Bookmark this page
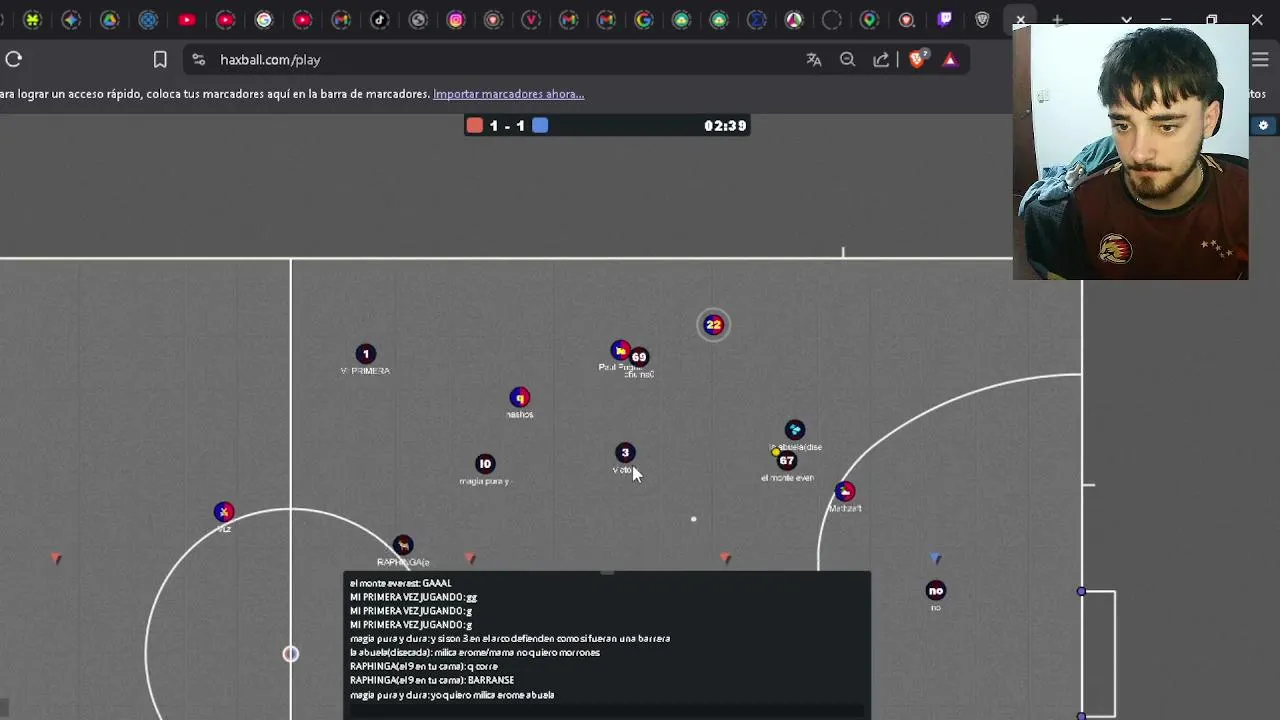1280x720 pixels. tap(160, 60)
